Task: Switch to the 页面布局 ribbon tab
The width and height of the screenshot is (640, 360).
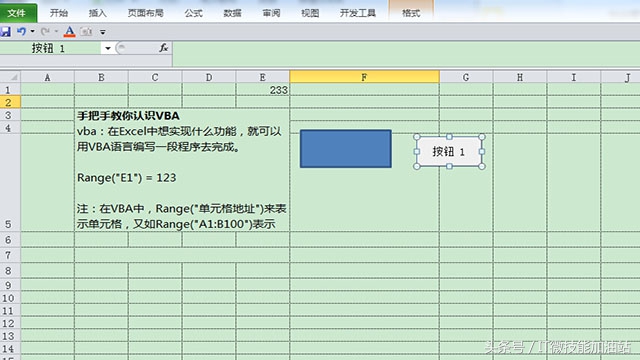Action: point(146,13)
